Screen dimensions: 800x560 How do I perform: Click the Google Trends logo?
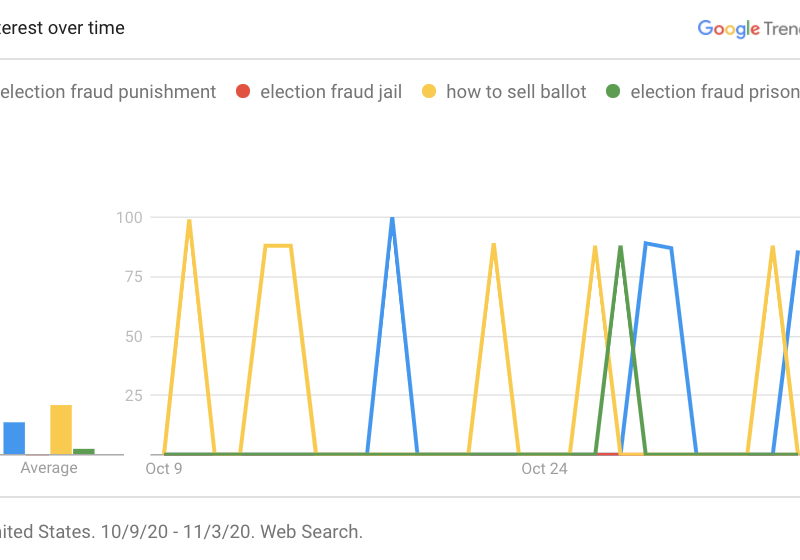tap(750, 29)
